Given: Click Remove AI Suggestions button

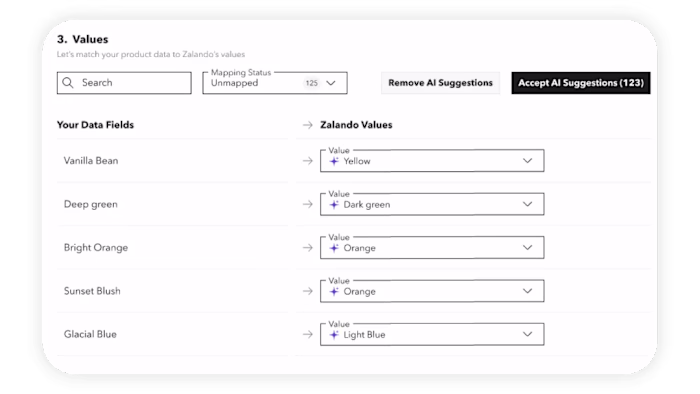Looking at the screenshot, I should pos(440,83).
